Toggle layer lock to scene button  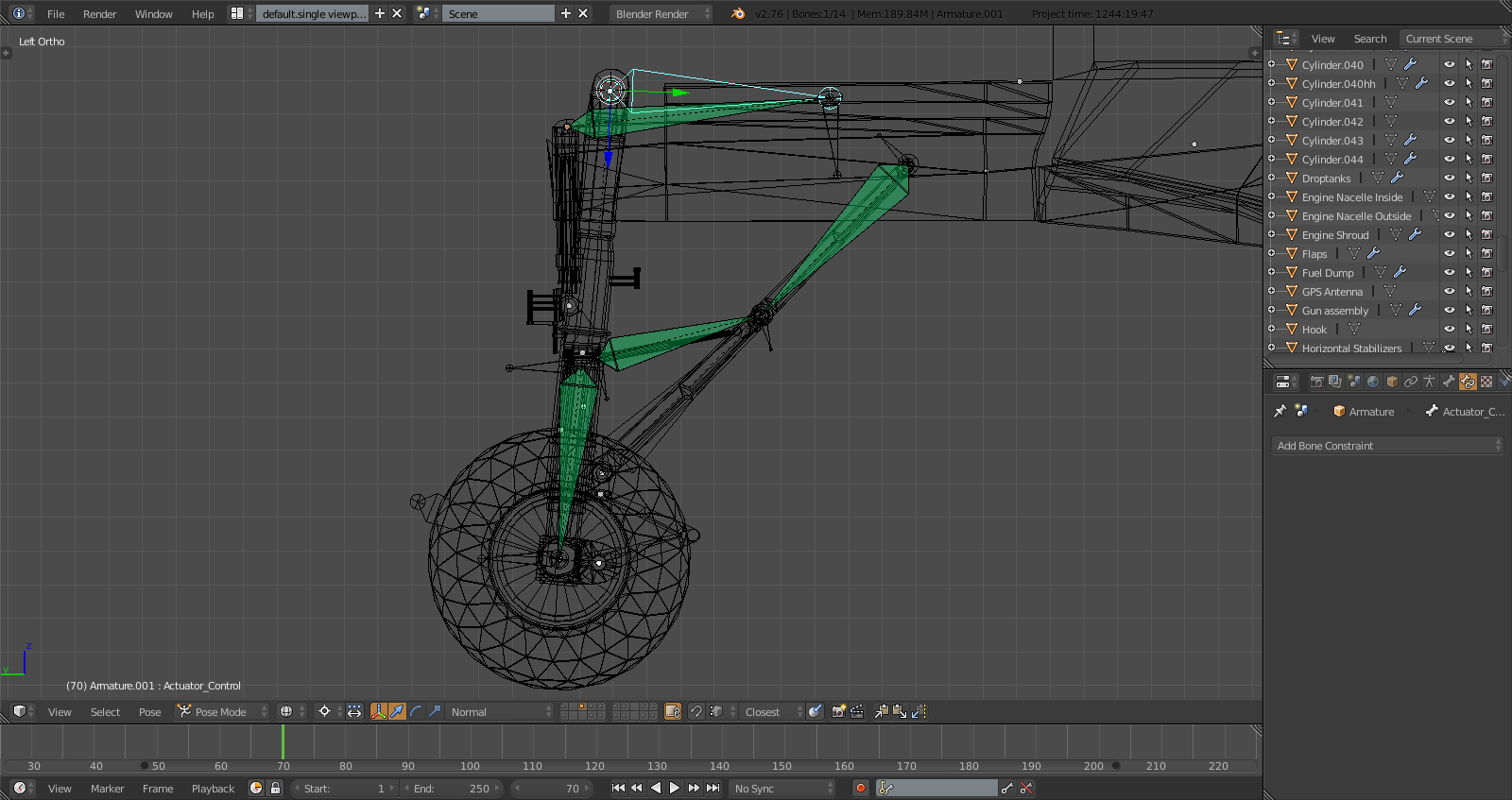(673, 711)
